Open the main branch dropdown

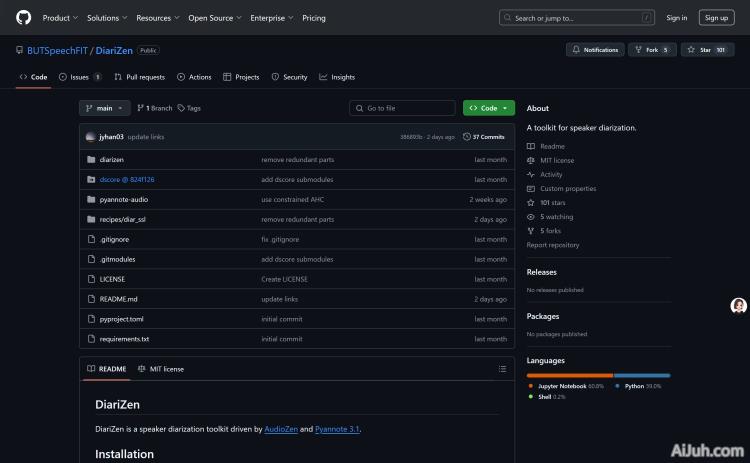pos(105,108)
